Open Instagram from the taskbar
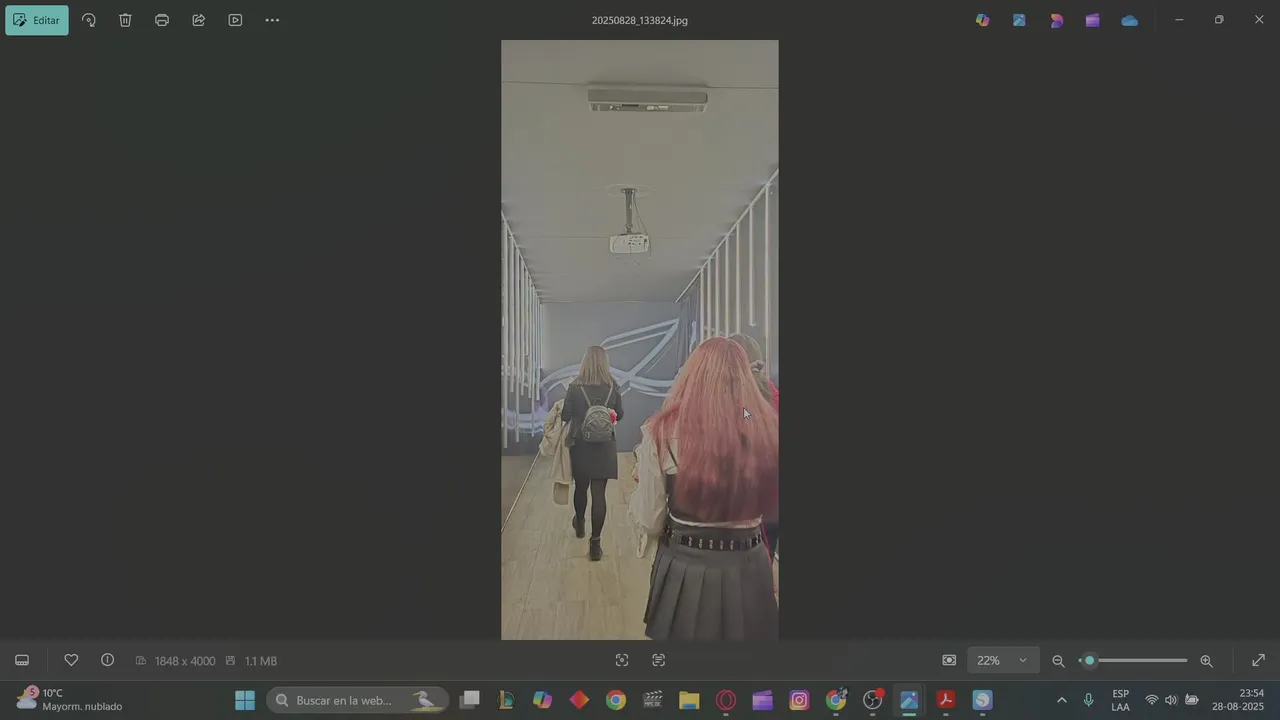This screenshot has height=720, width=1280. pyautogui.click(x=799, y=700)
